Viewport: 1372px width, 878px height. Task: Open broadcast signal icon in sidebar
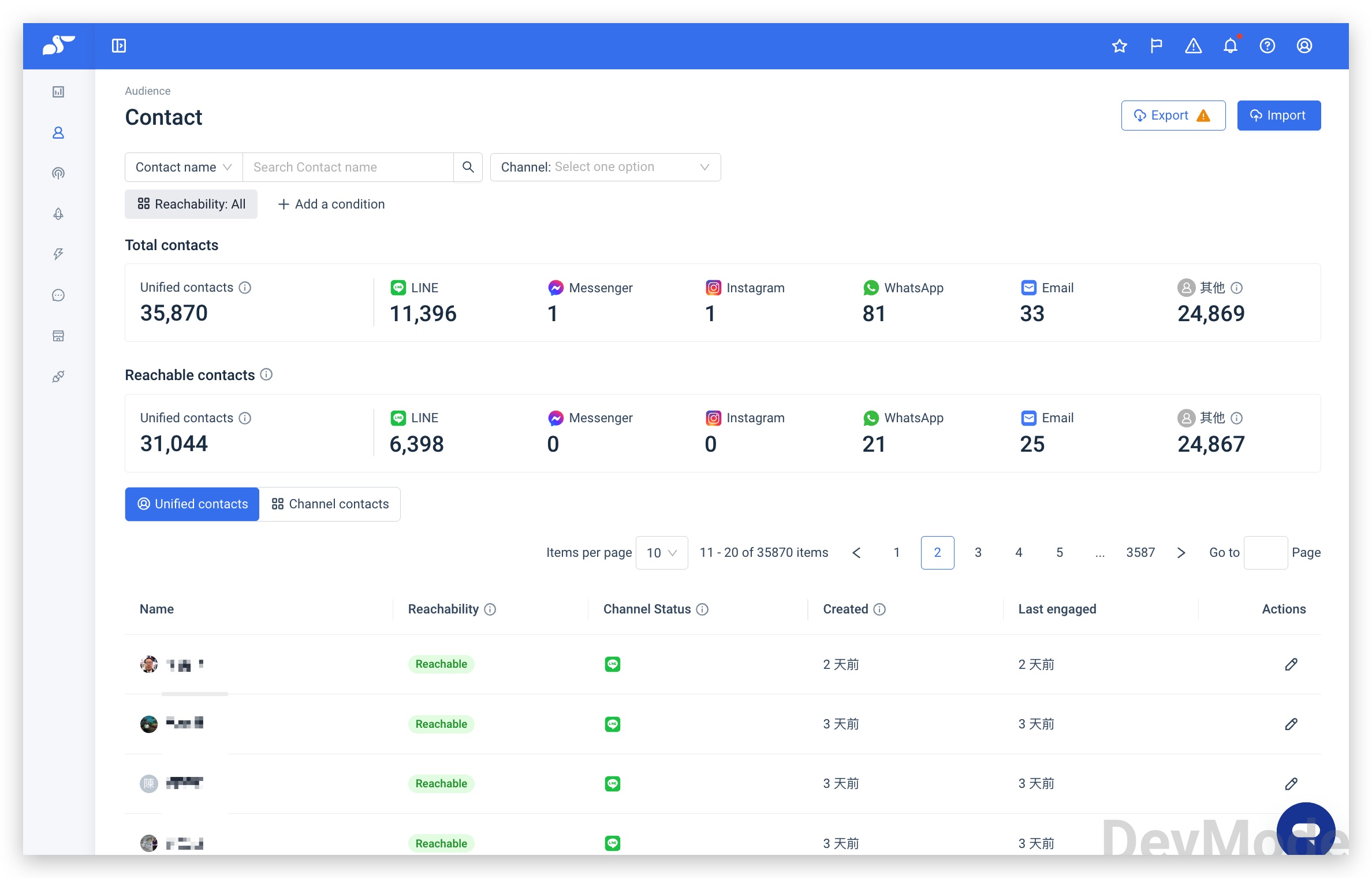pyautogui.click(x=58, y=173)
